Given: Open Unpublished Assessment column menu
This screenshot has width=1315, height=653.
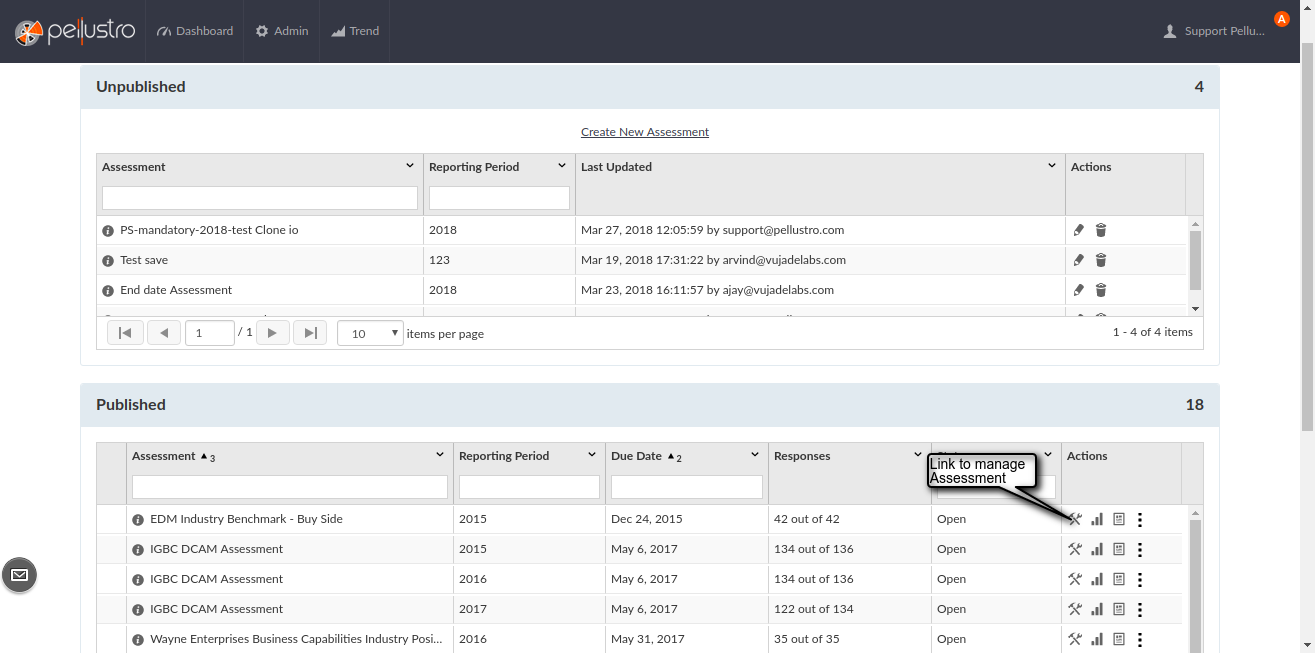Looking at the screenshot, I should (x=410, y=166).
